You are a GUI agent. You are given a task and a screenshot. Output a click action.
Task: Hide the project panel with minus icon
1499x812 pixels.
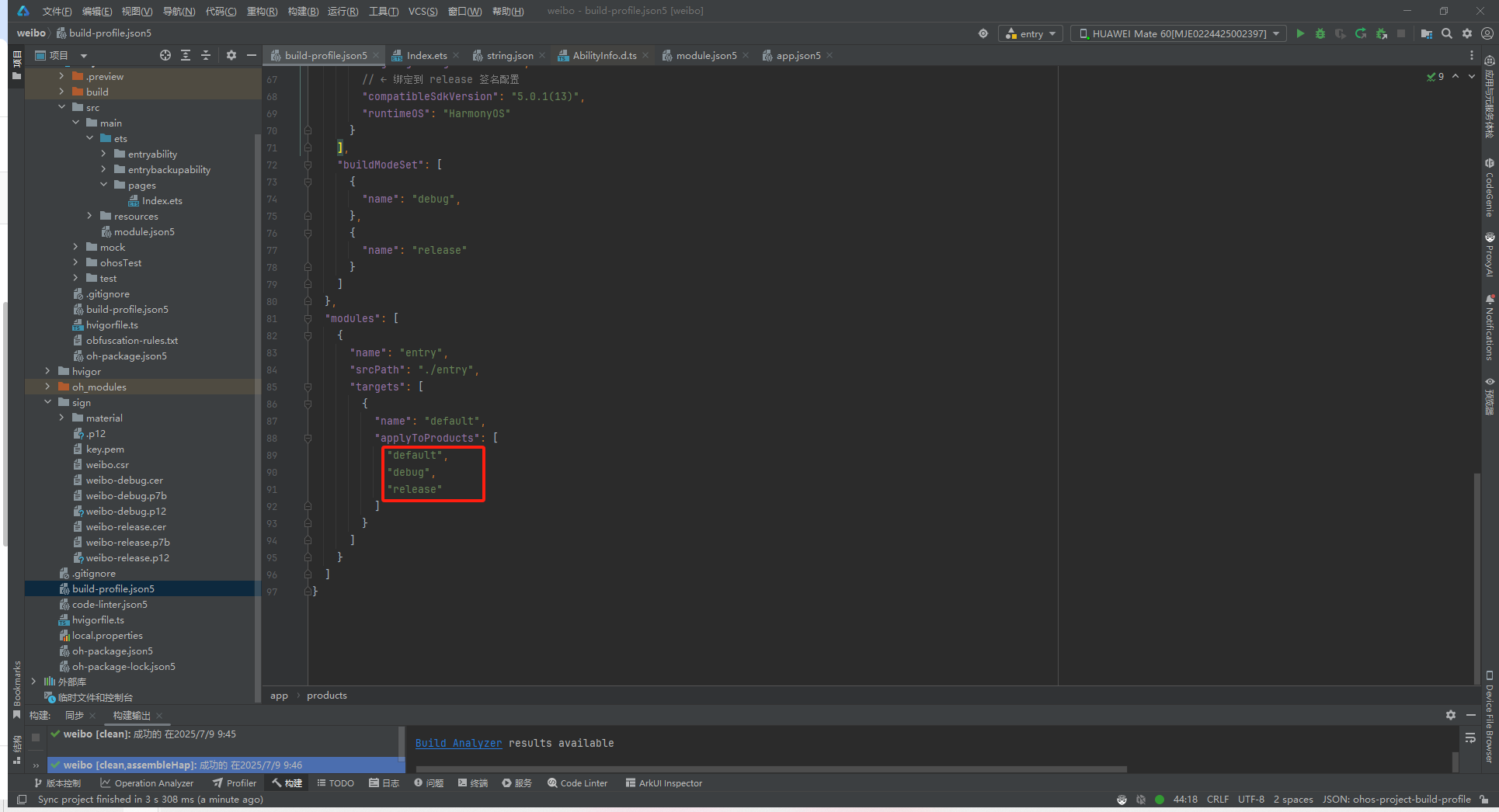pyautogui.click(x=252, y=55)
